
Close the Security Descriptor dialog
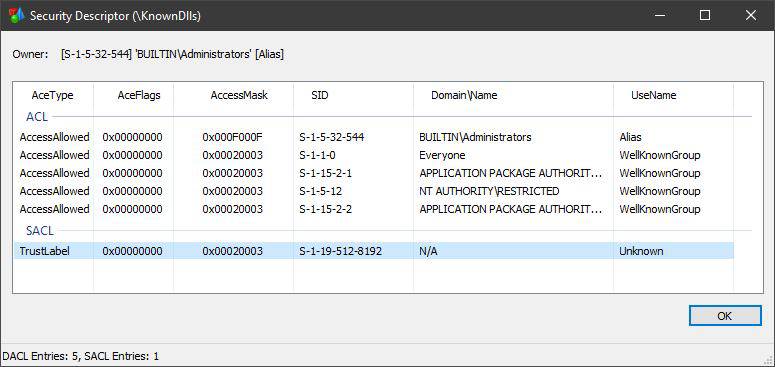[751, 16]
